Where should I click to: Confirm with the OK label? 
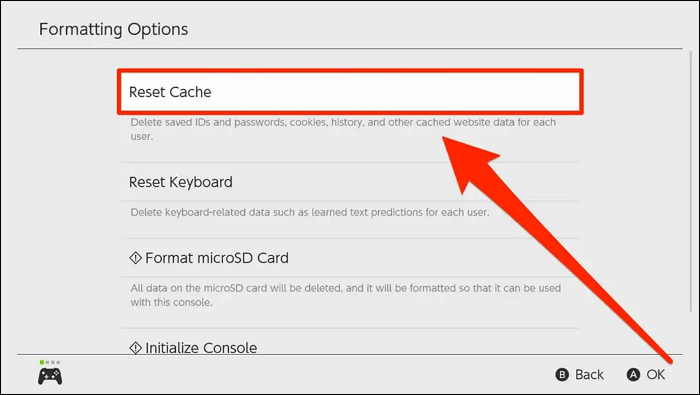[x=656, y=374]
